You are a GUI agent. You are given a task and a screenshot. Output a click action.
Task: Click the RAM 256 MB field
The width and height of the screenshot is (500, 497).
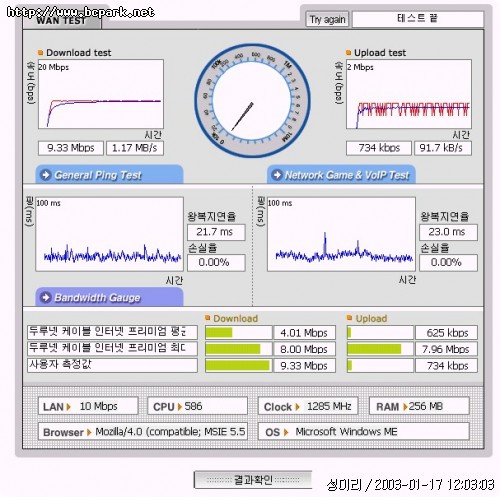pyautogui.click(x=419, y=406)
